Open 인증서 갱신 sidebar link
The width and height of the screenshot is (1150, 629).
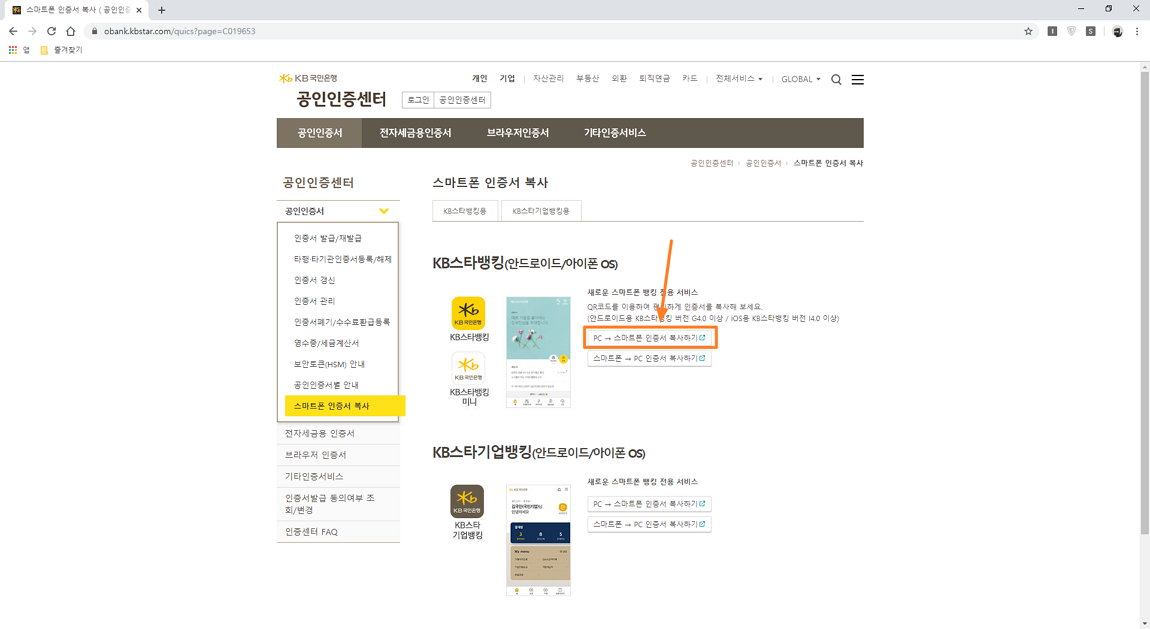pos(315,280)
